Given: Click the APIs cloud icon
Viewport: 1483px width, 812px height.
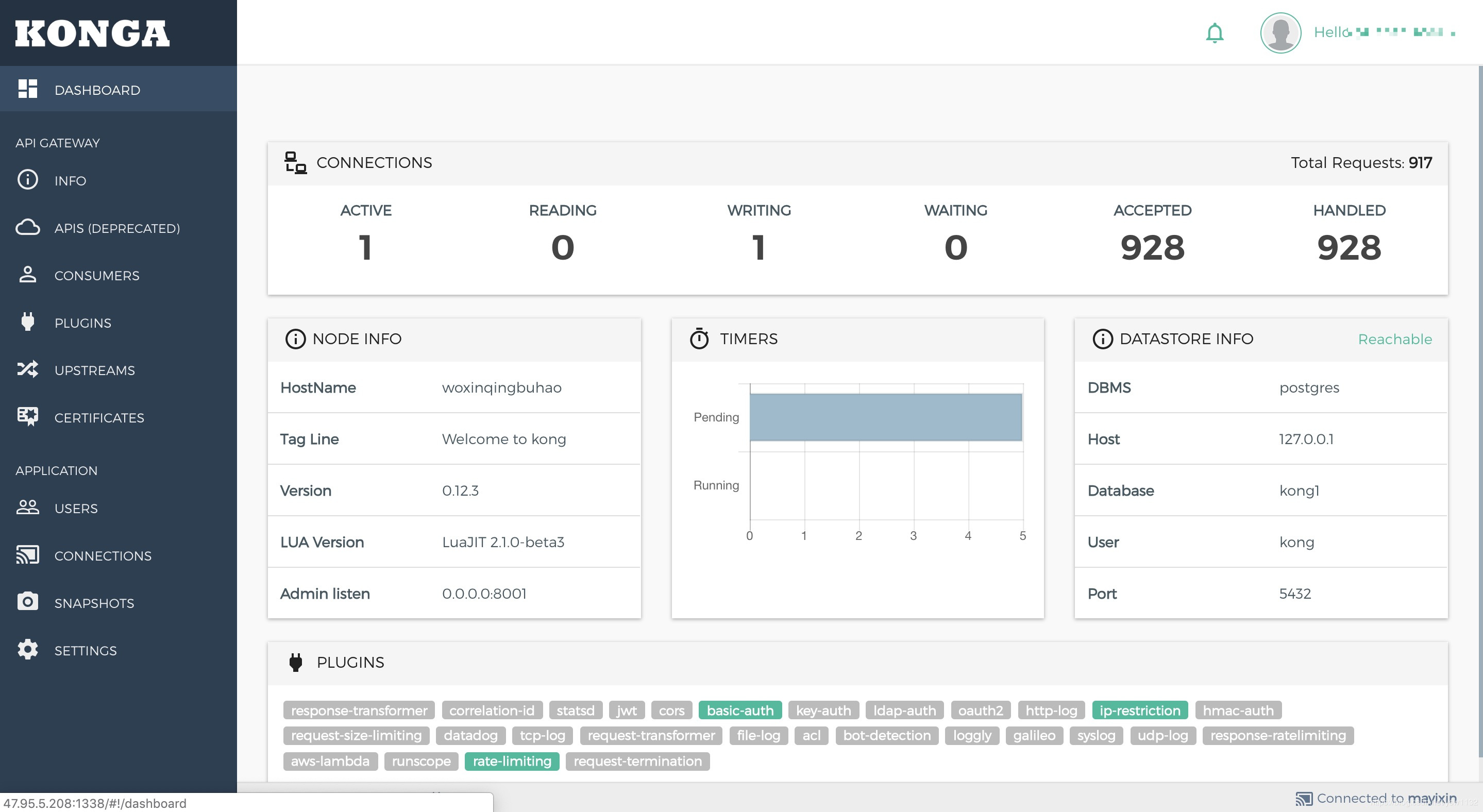Looking at the screenshot, I should (x=28, y=228).
